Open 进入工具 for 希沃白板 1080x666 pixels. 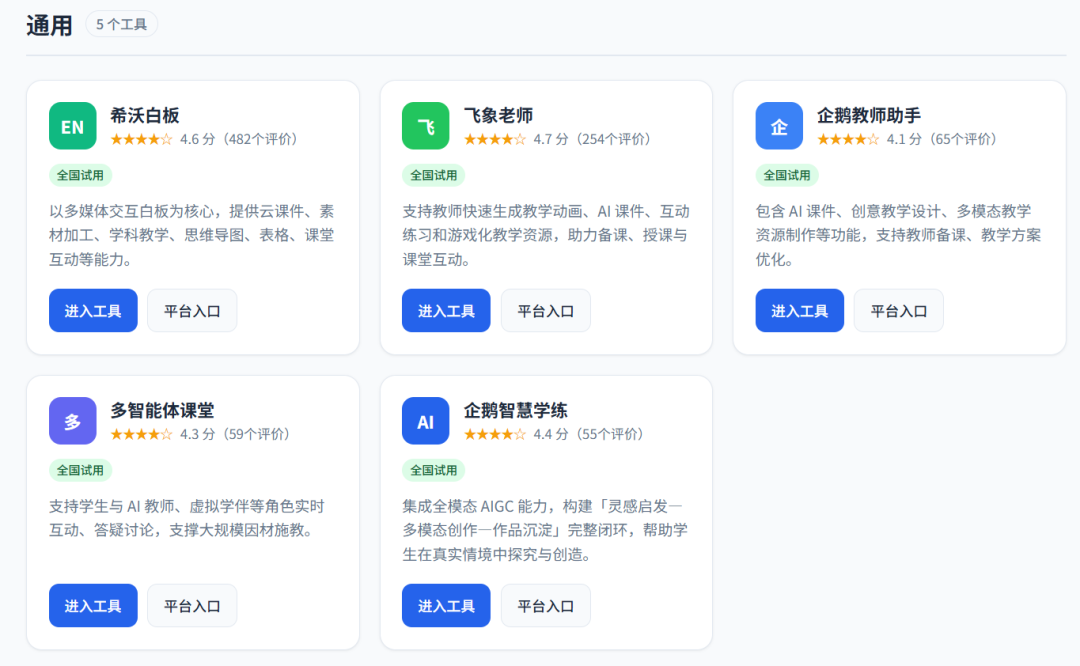[x=93, y=311]
